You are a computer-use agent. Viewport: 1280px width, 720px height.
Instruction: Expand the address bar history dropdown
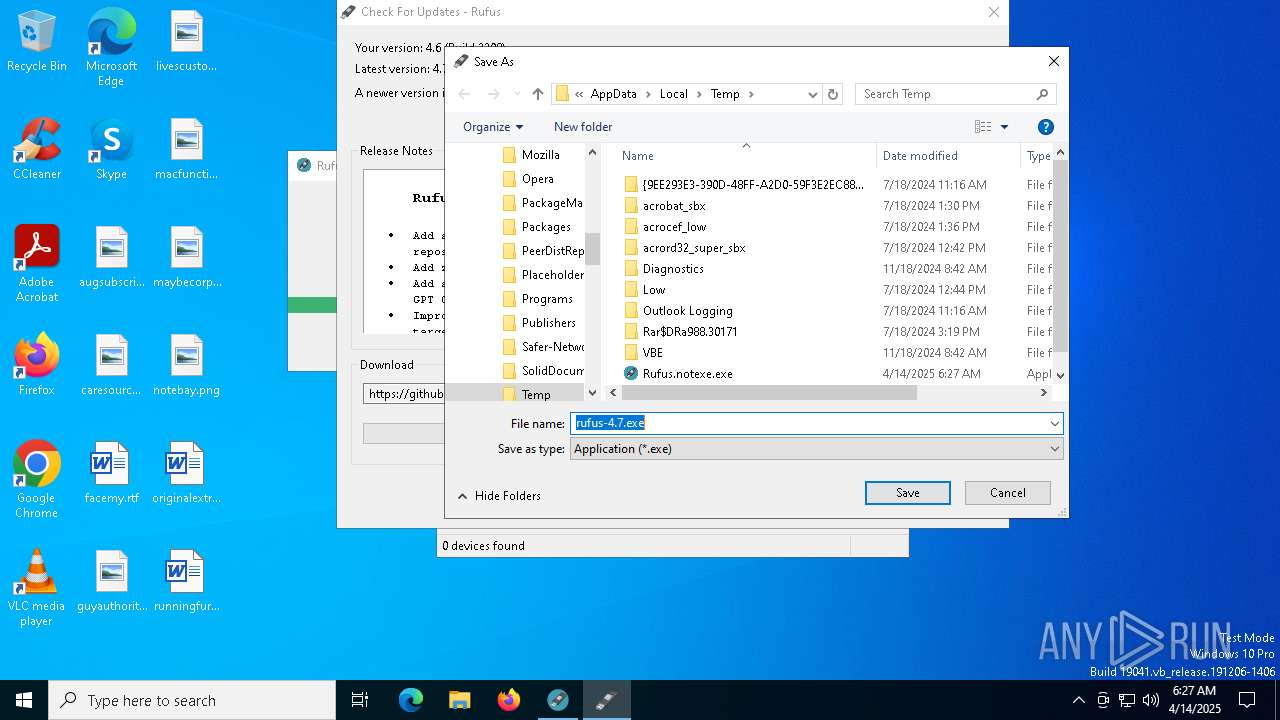click(x=813, y=94)
